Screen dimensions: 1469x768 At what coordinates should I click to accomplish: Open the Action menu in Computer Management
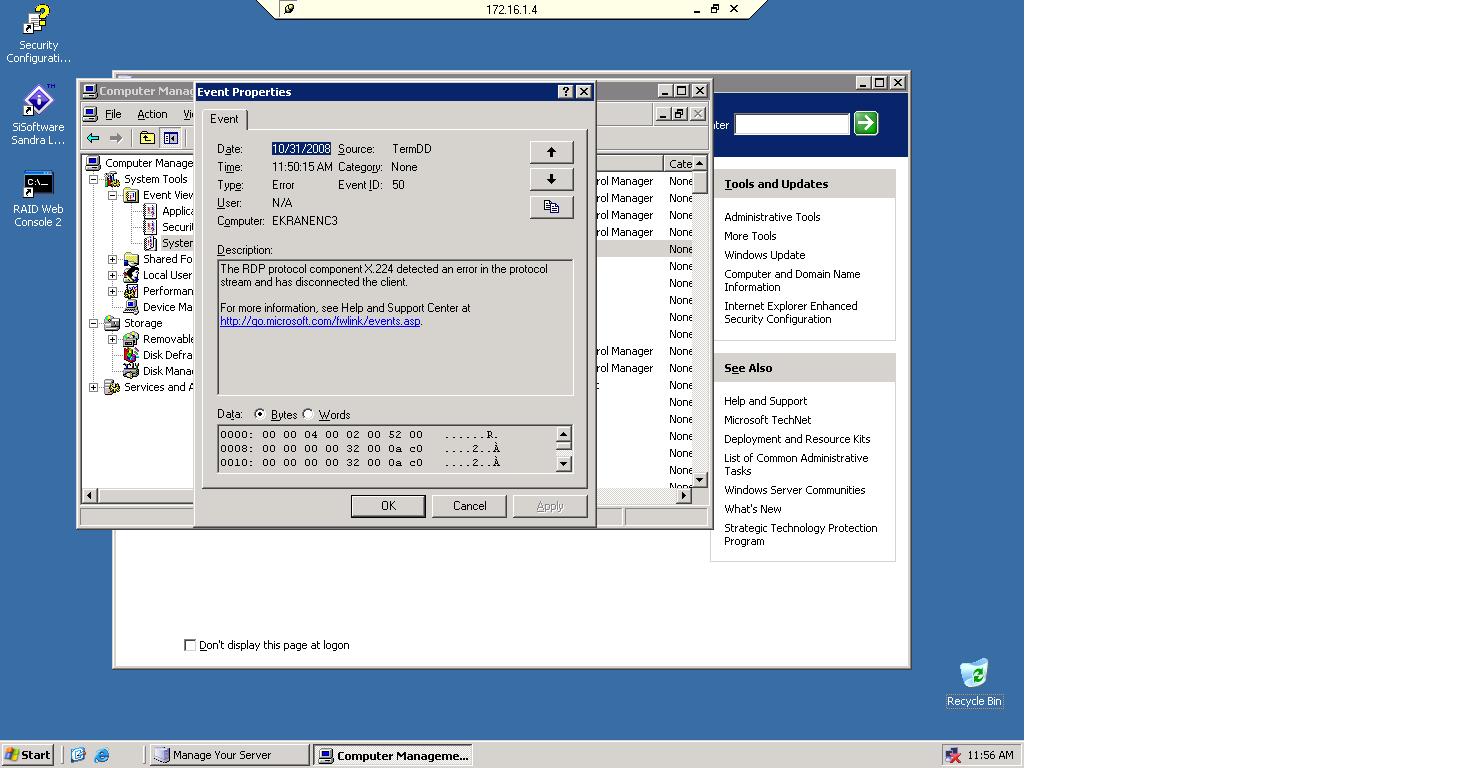point(152,114)
